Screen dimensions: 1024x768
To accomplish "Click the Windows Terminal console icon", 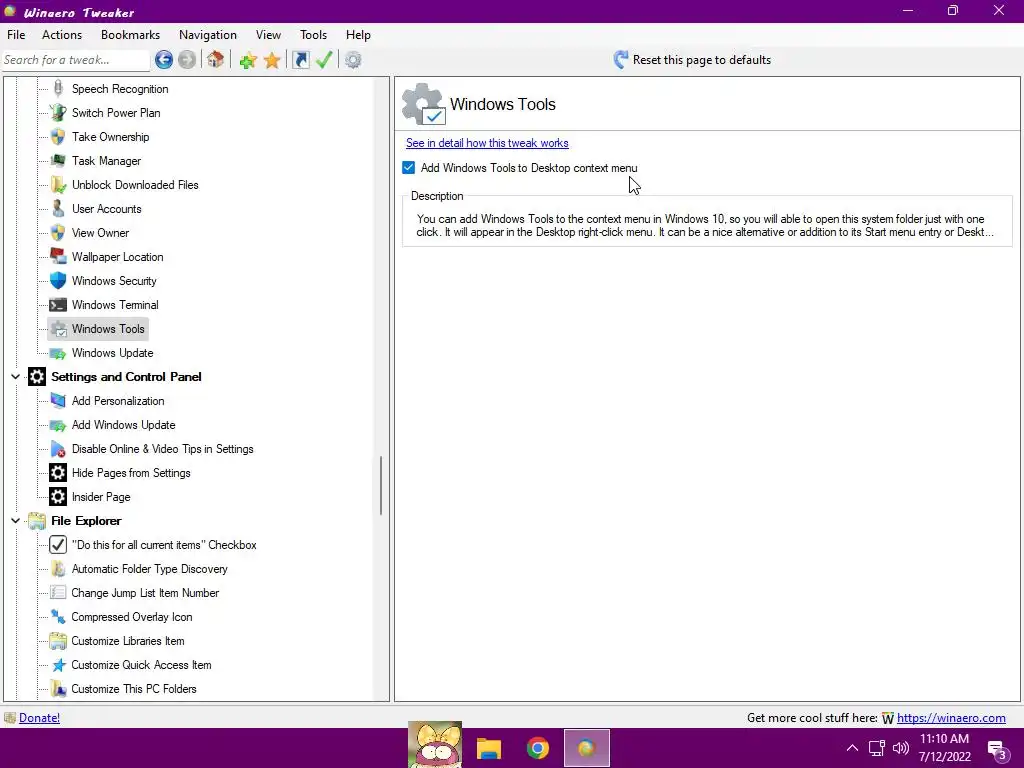I will (x=58, y=305).
